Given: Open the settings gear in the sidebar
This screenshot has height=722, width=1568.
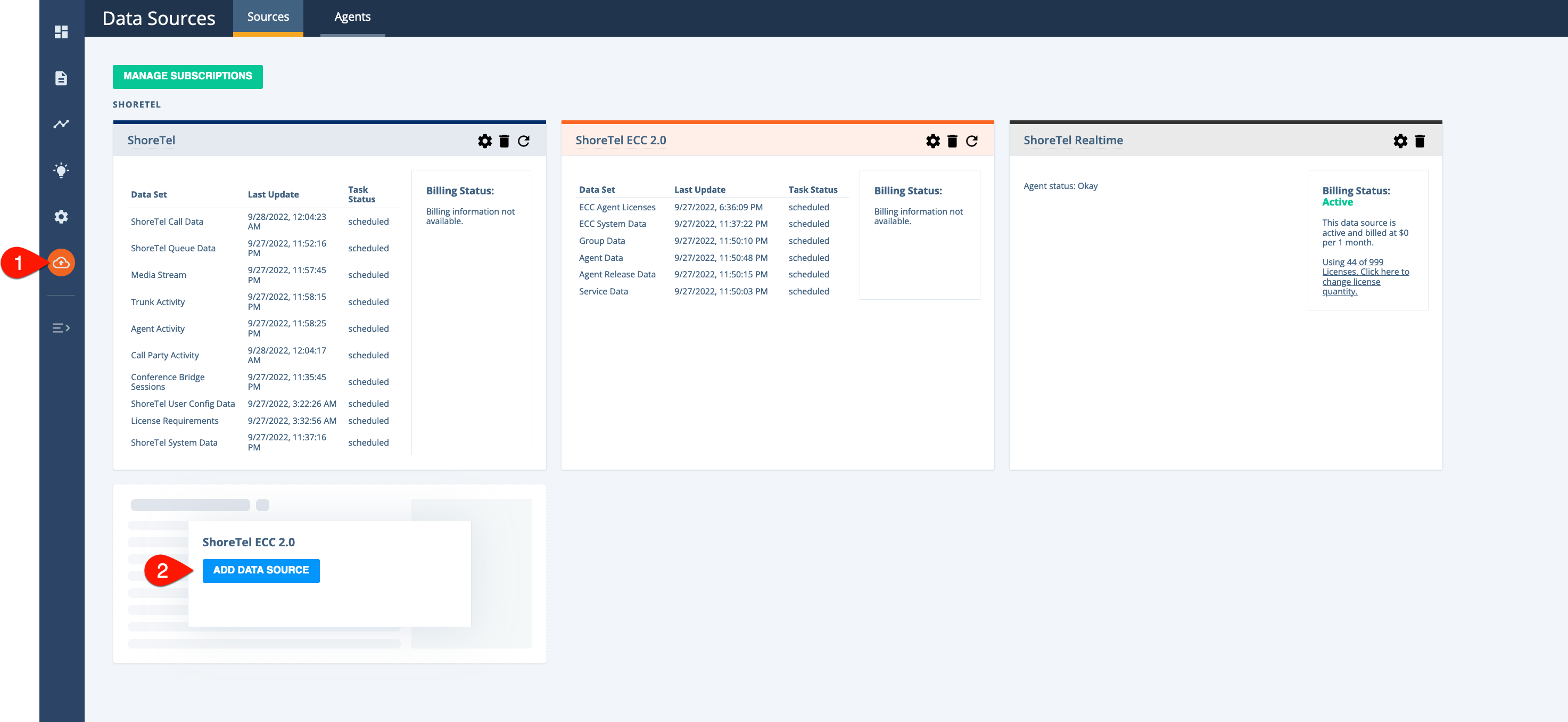Looking at the screenshot, I should [x=61, y=217].
